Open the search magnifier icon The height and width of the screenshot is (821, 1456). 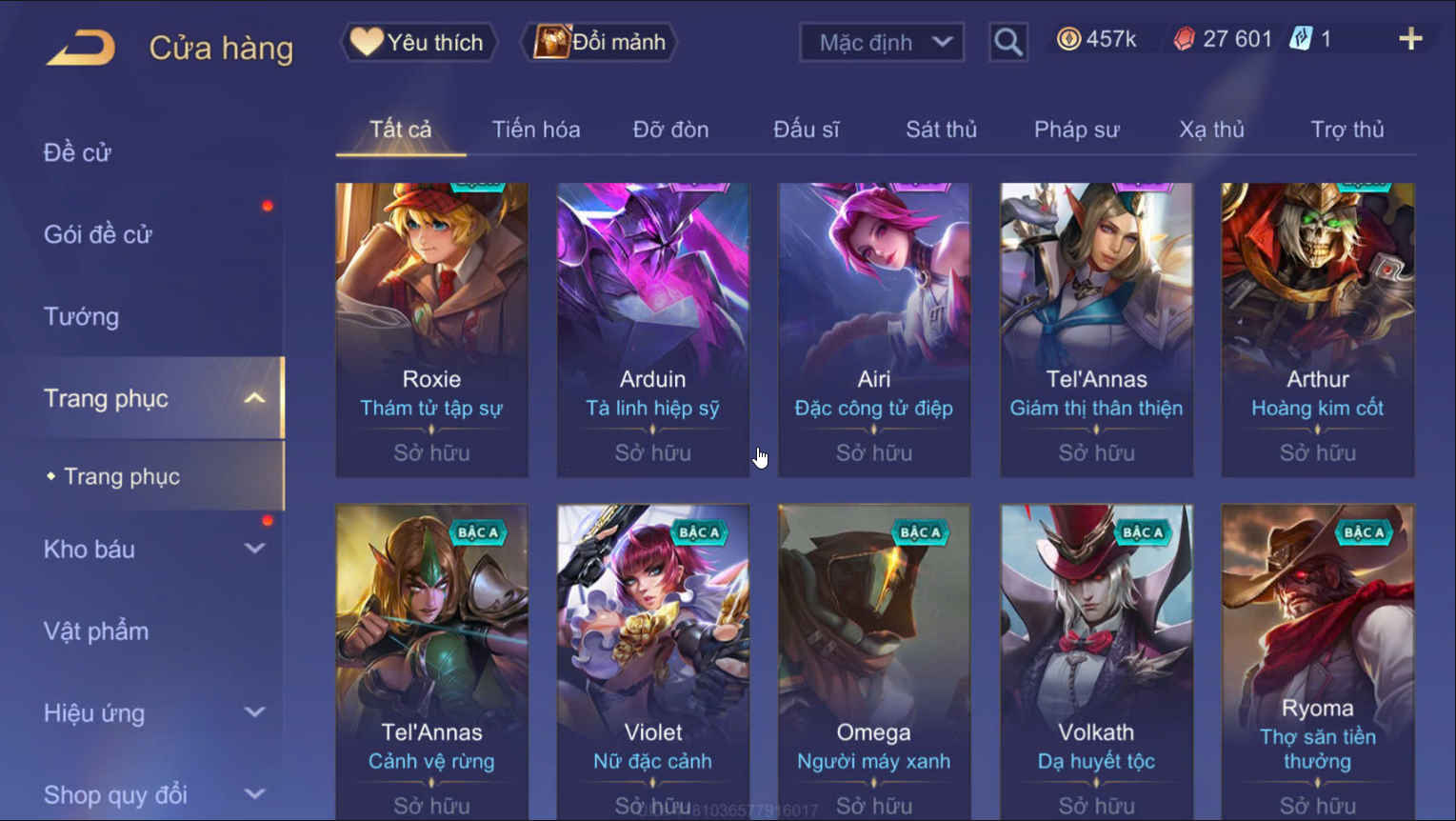pos(1007,42)
